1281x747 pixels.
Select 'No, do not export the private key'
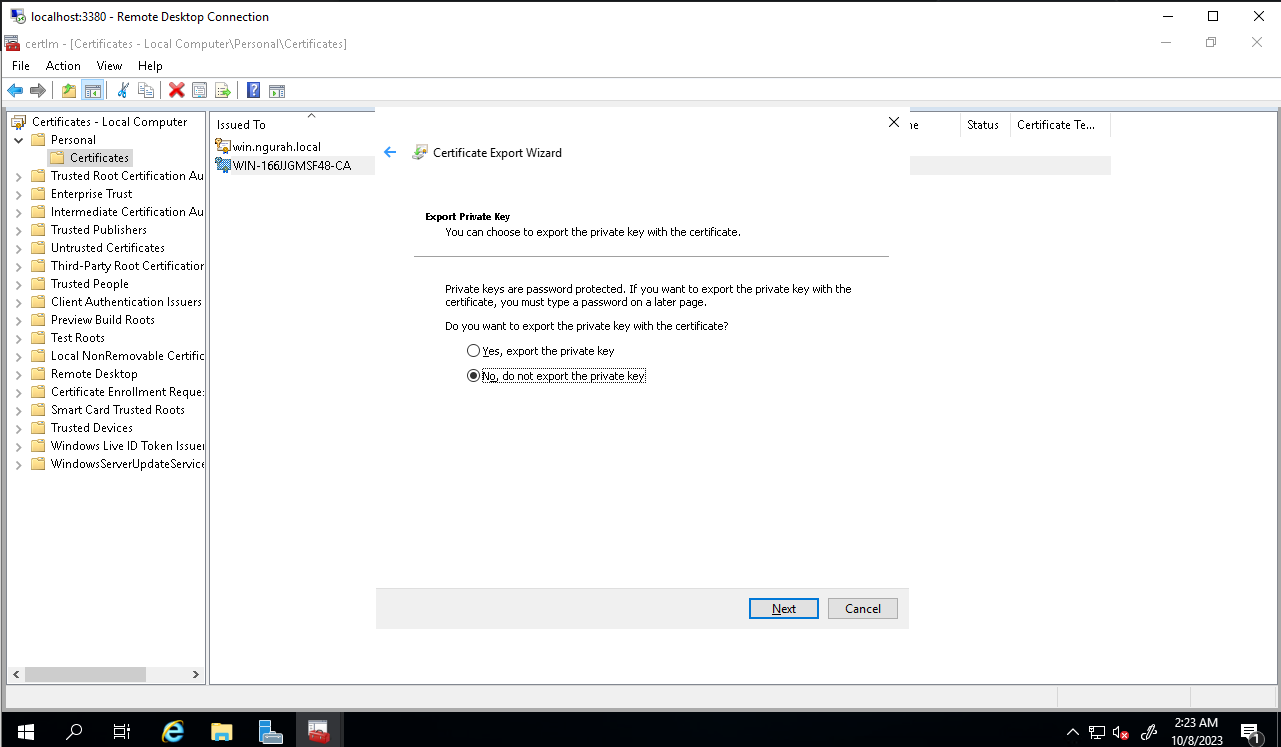coord(474,376)
